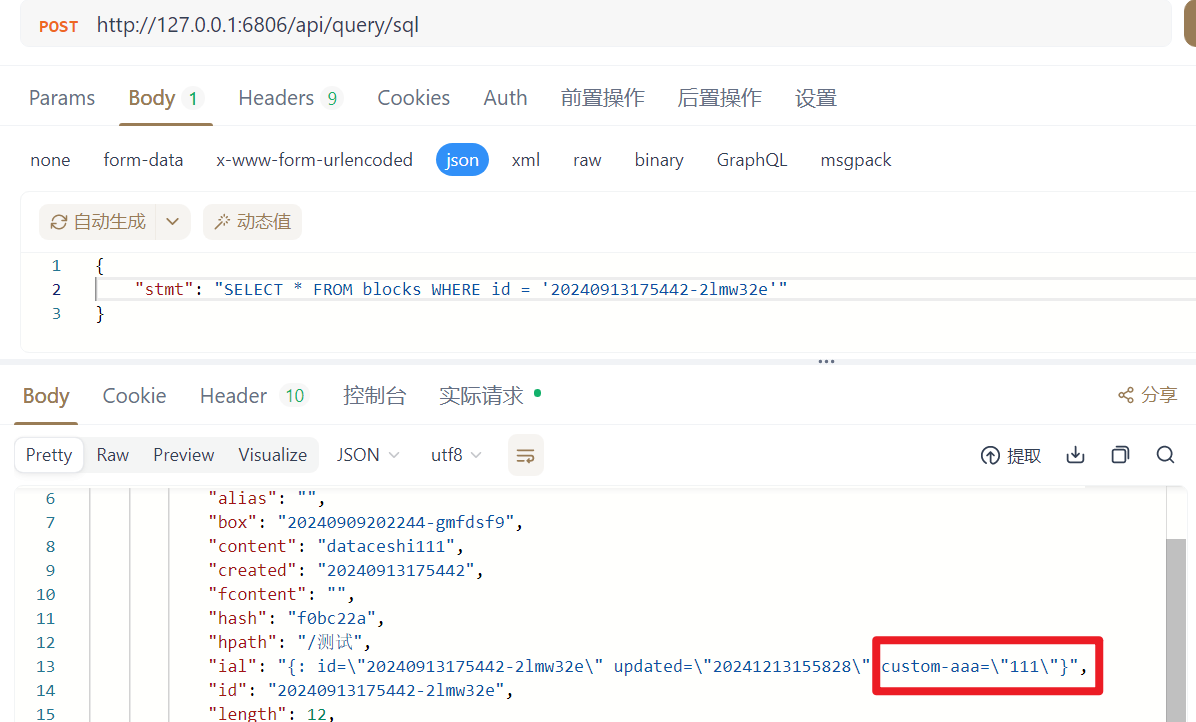Image resolution: width=1196 pixels, height=722 pixels.
Task: Copy the response using the copy icon
Action: (x=1119, y=454)
